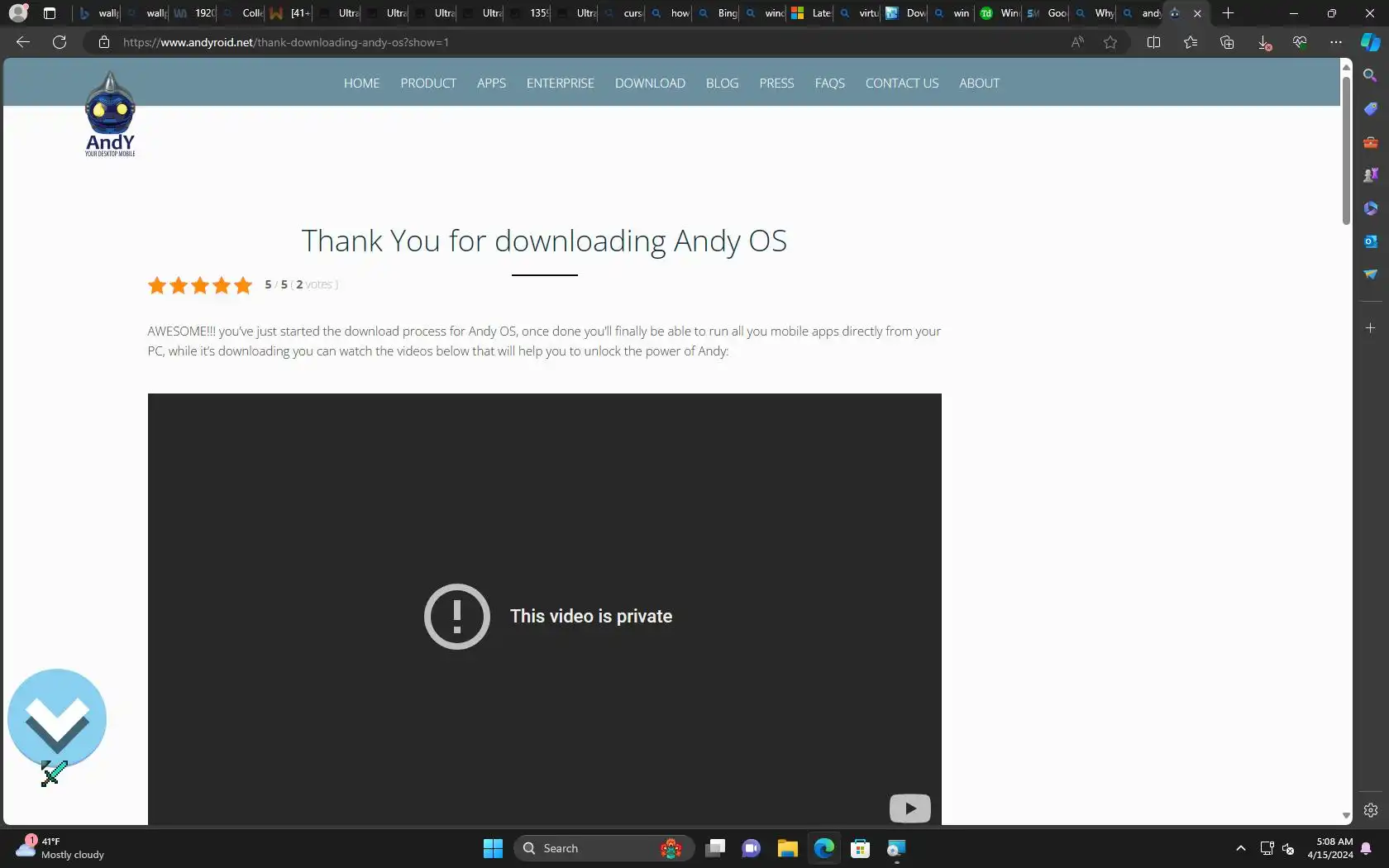Viewport: 1389px width, 868px height.
Task: Open the clock showing 5:08 AM
Action: (x=1330, y=848)
